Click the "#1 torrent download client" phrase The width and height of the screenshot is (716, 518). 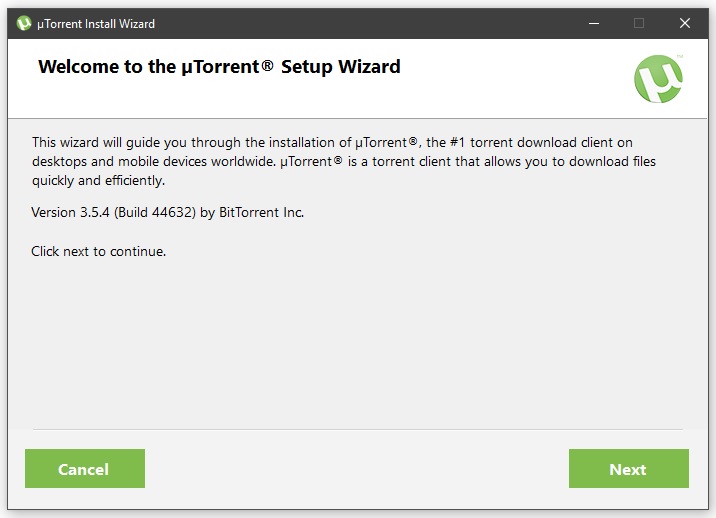pos(527,143)
